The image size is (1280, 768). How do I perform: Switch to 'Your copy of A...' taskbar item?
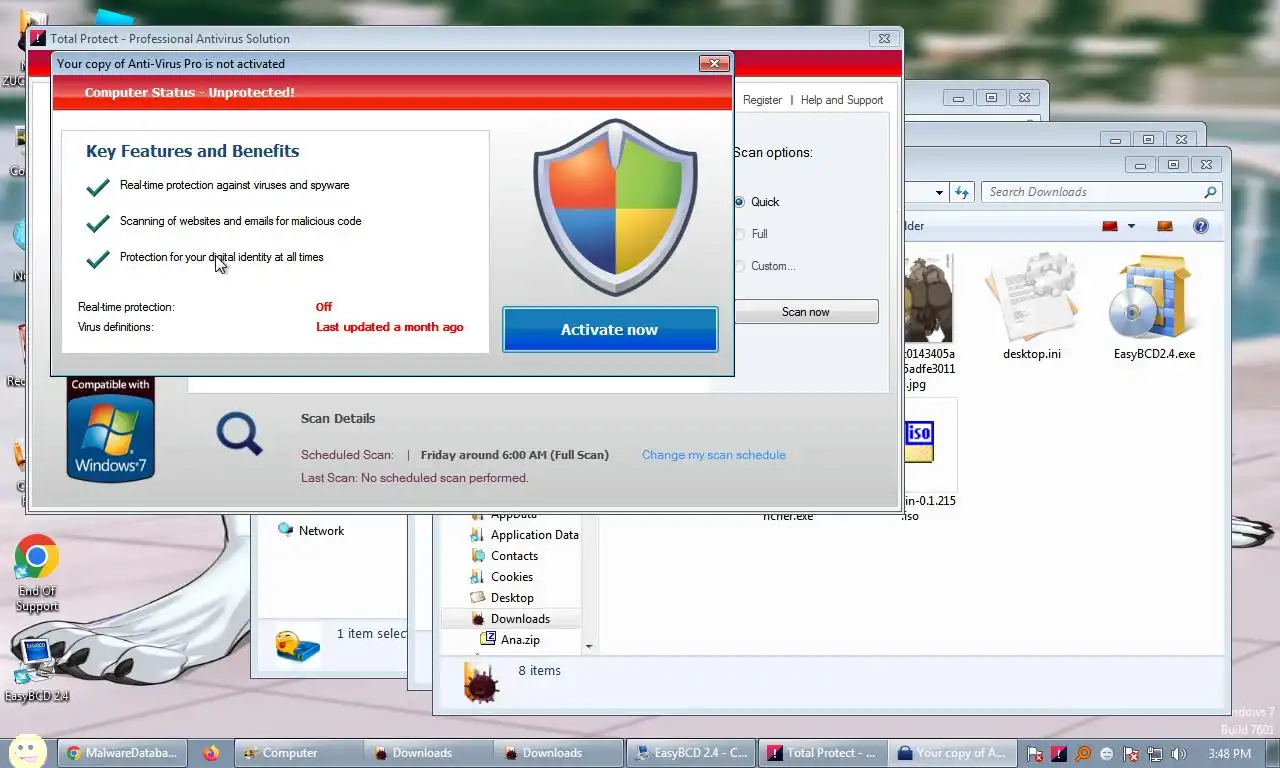pos(953,753)
